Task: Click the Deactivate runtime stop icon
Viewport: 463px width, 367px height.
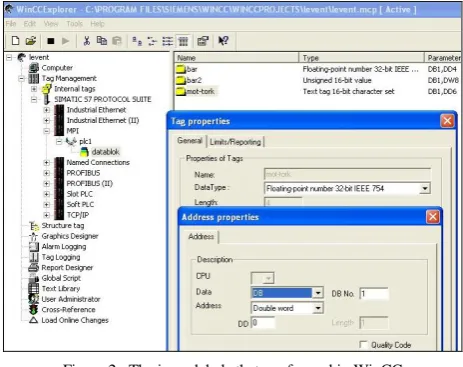Action: coord(51,41)
